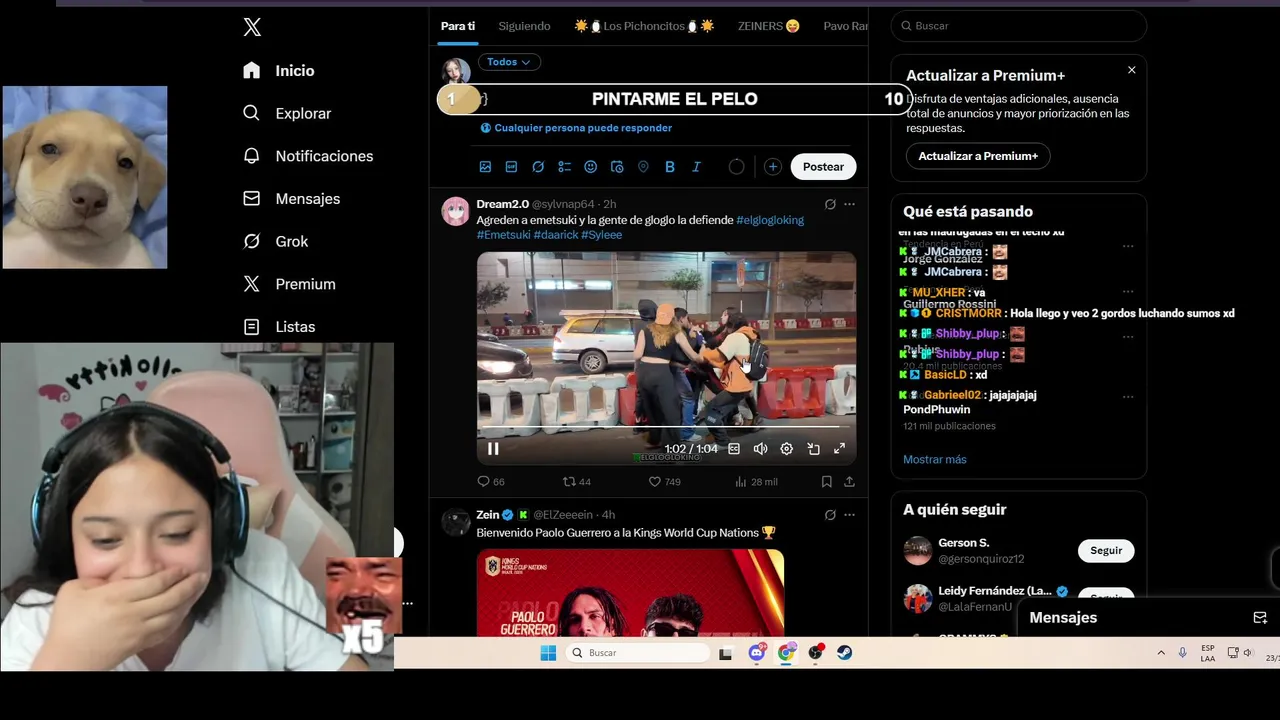Viewport: 1280px width, 720px height.
Task: Like Dream2.0's post
Action: 664,482
